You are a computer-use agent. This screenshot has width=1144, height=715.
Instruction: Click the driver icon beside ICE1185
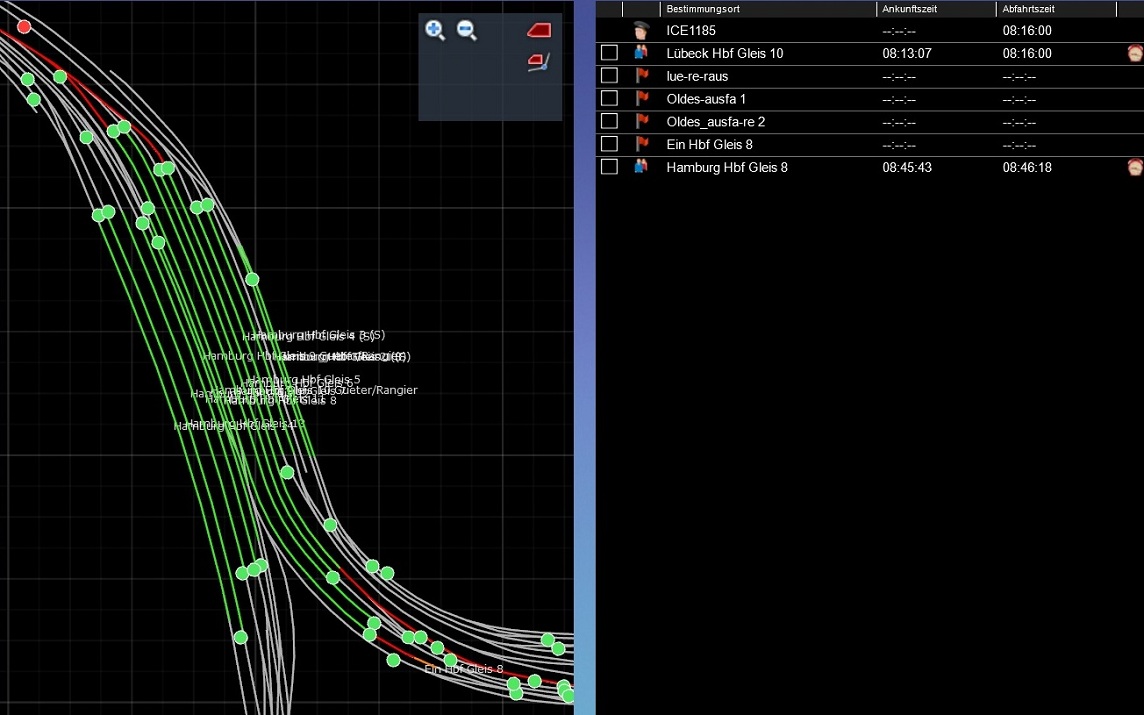(x=641, y=30)
